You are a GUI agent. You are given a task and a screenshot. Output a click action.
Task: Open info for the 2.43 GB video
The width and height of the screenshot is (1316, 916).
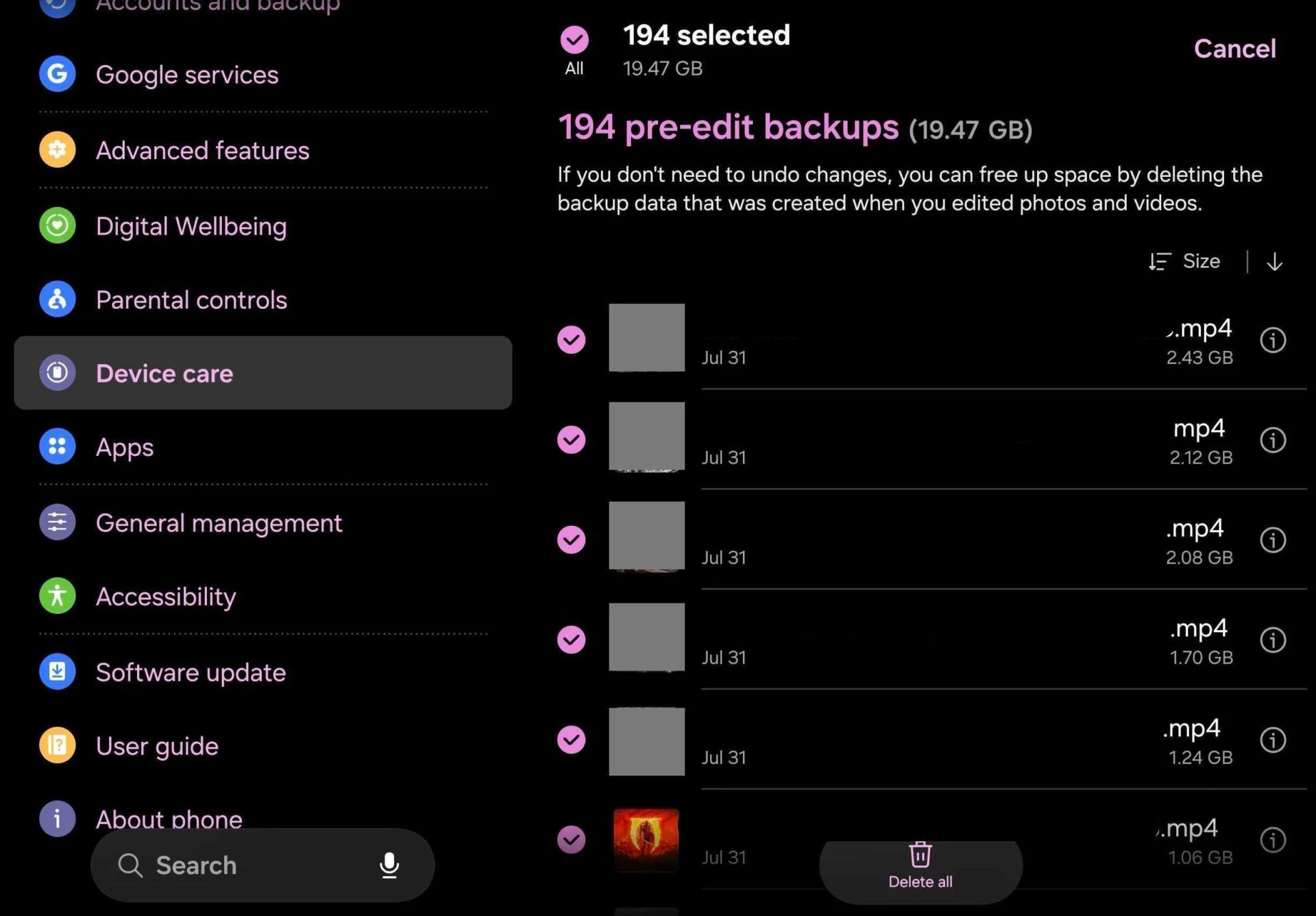1273,340
